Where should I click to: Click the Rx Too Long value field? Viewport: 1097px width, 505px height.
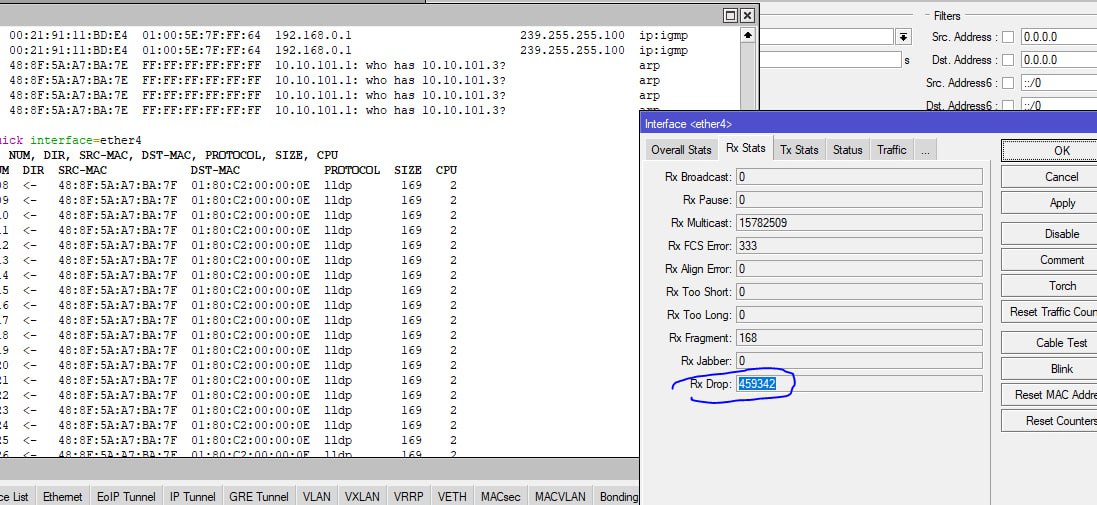coord(859,315)
